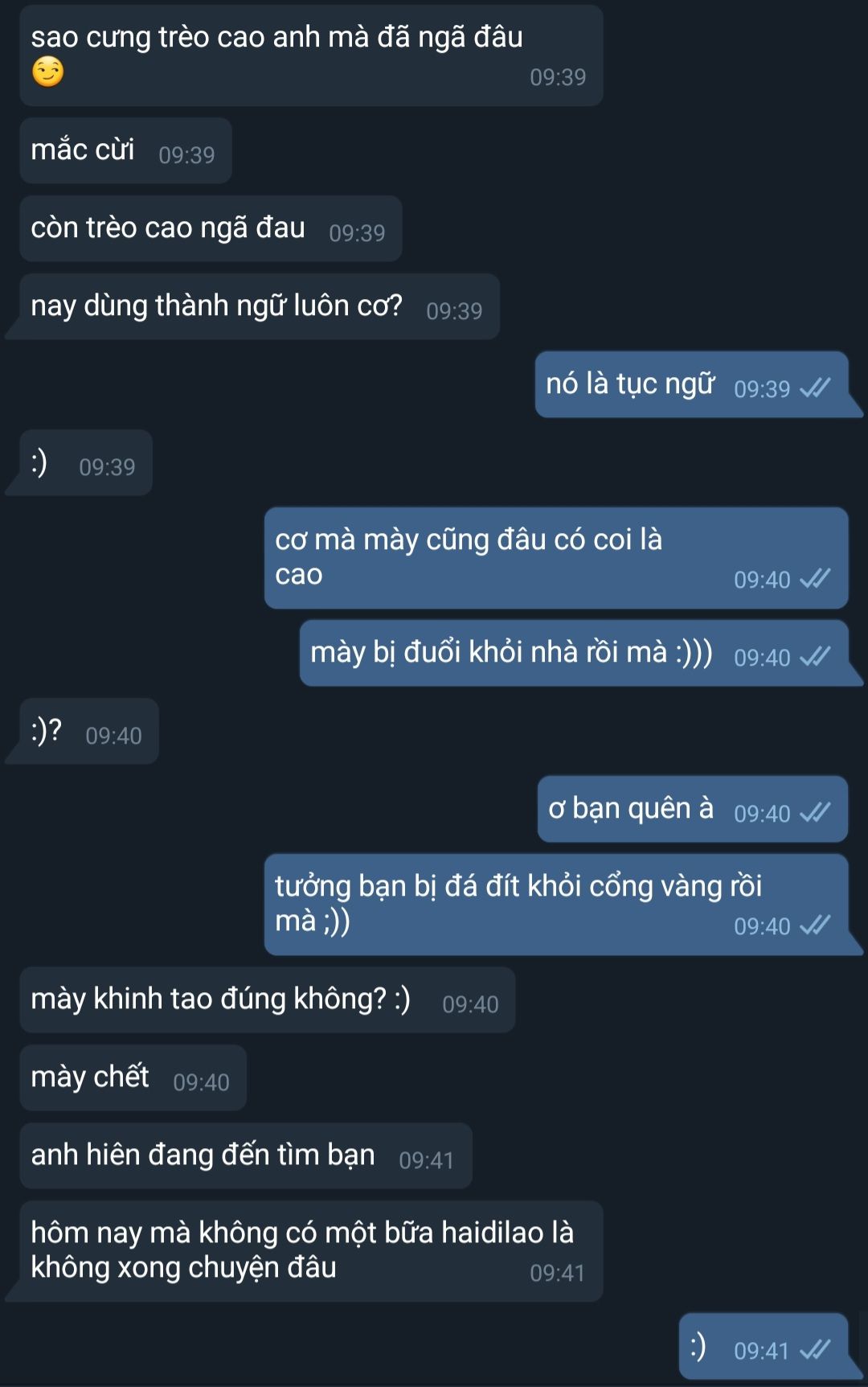Viewport: 868px width, 1387px height.
Task: Tap the haidilao message bubble
Action: coord(312,1251)
